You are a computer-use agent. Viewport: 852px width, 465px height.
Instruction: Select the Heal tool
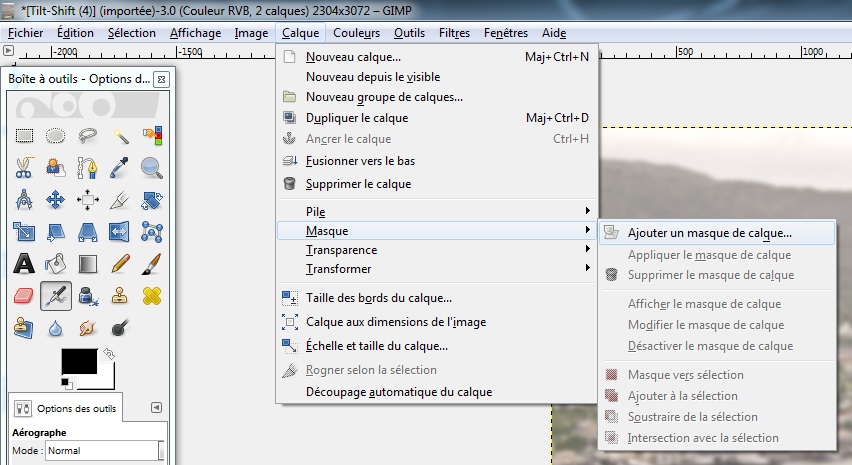click(x=151, y=296)
